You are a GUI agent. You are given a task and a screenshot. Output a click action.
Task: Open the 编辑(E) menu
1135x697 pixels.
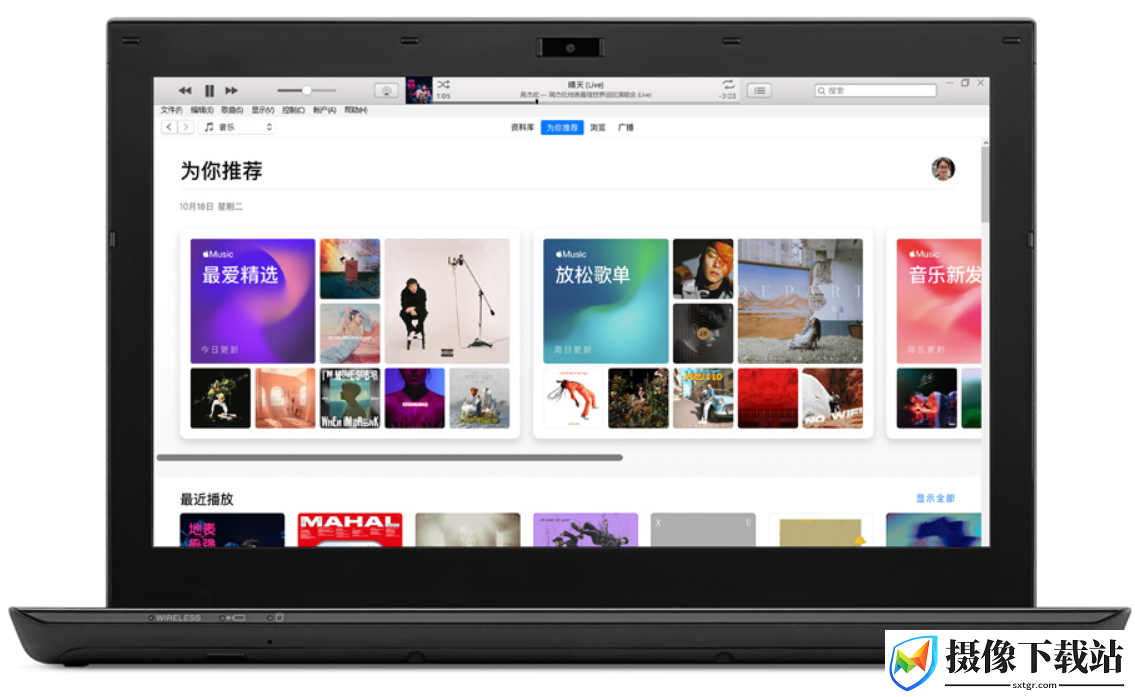(x=202, y=110)
